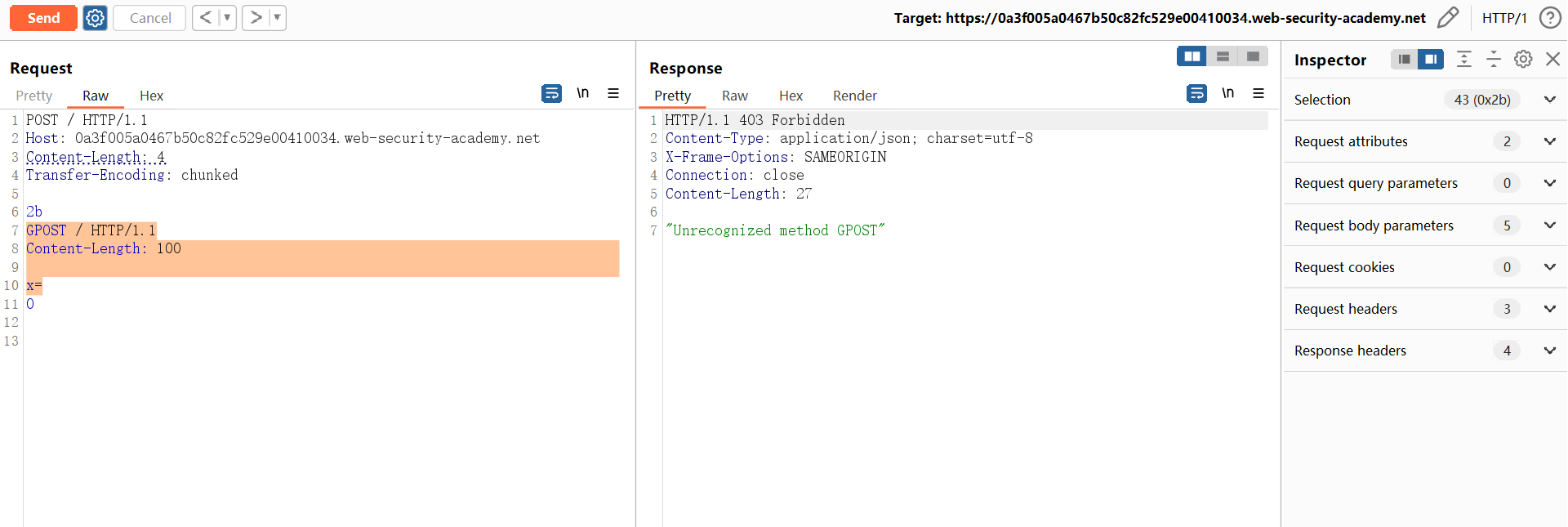Screen dimensions: 1568x527
Task: Expand the Request headers section
Action: pyautogui.click(x=1549, y=309)
